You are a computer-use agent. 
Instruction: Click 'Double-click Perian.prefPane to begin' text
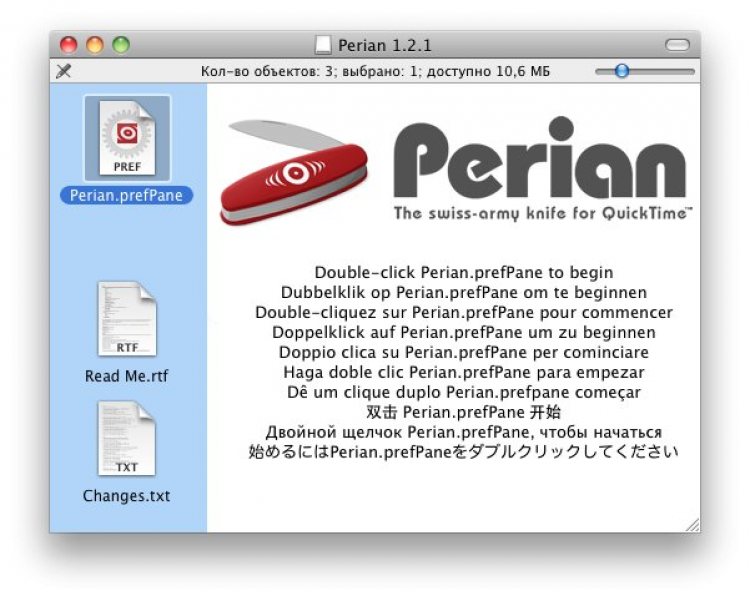point(463,272)
